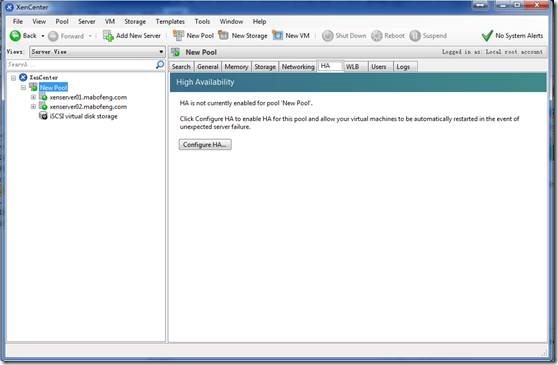Open the Help menu
This screenshot has width=558, height=365.
tap(259, 21)
